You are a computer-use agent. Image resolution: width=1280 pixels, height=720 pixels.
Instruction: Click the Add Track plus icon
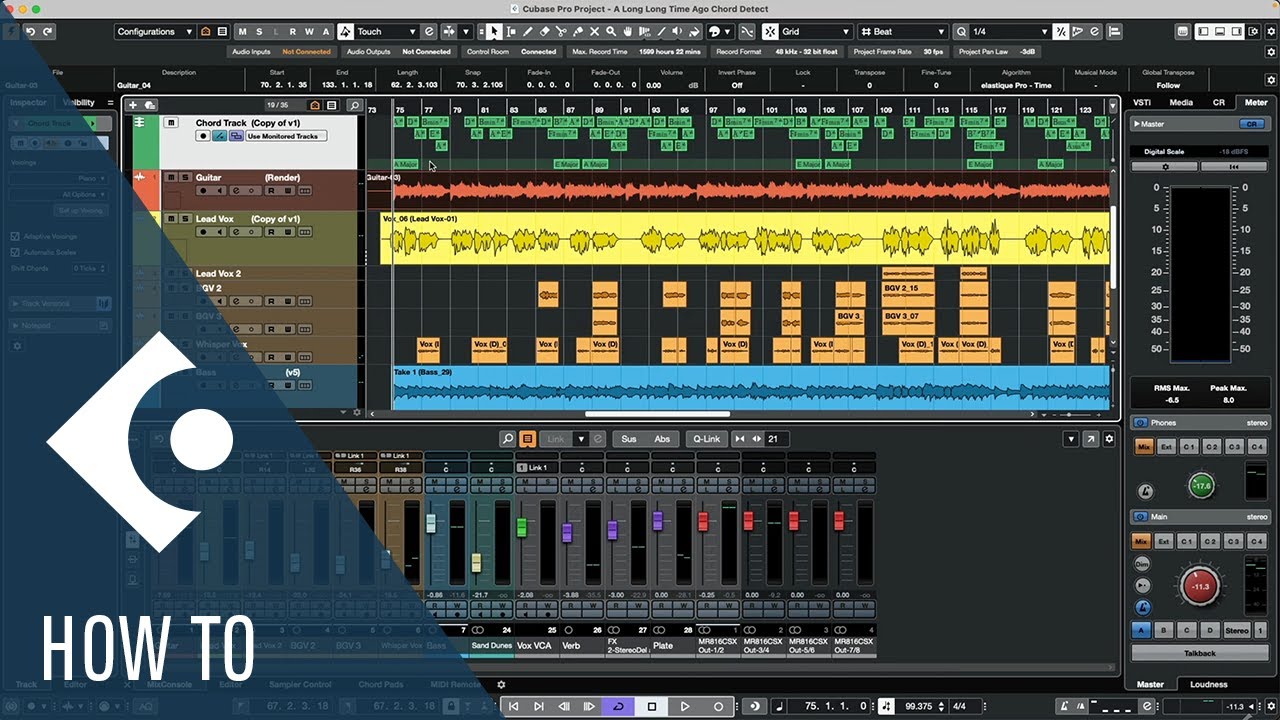(133, 105)
